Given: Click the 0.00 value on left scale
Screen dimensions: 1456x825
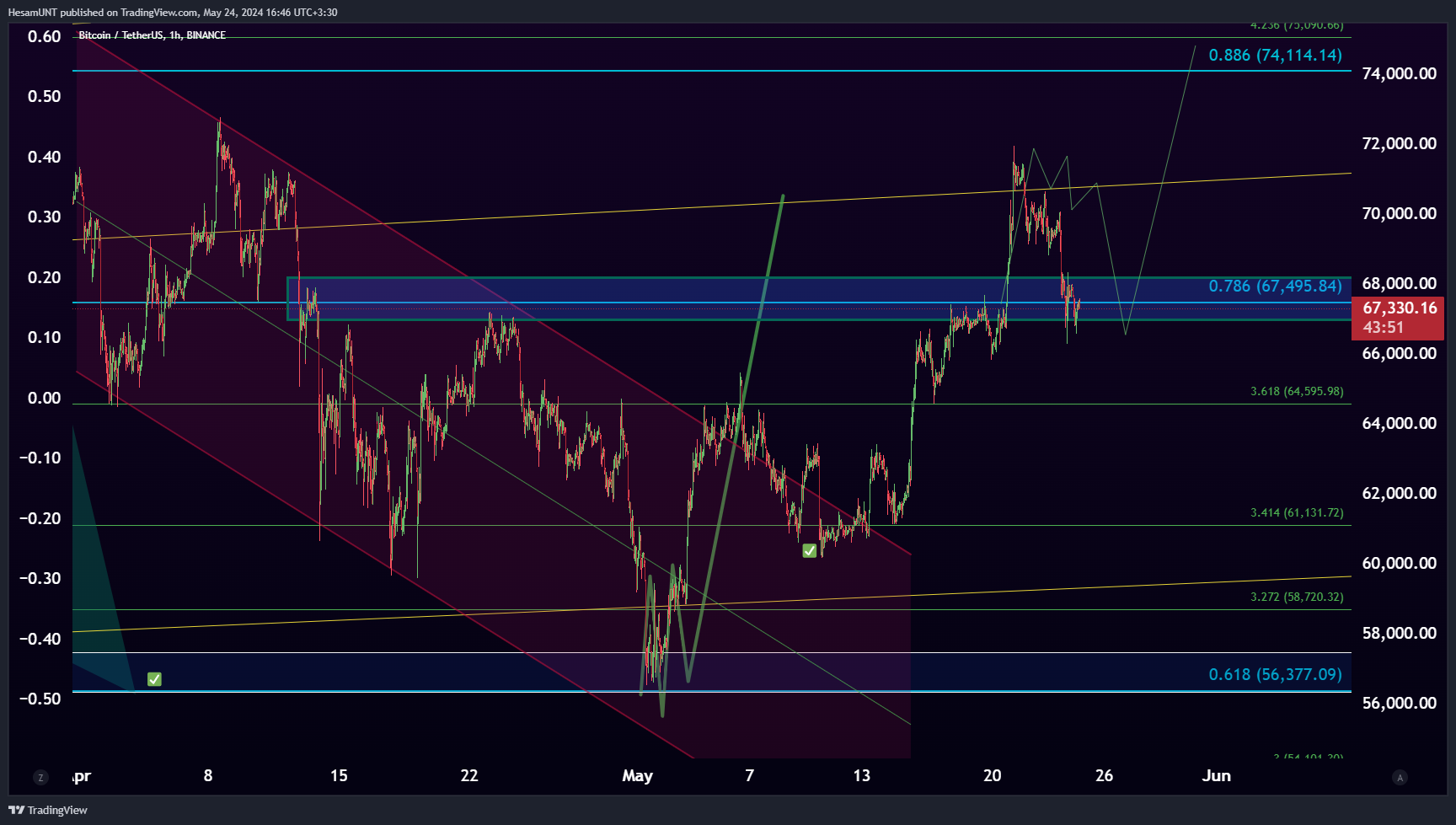Looking at the screenshot, I should pos(45,398).
